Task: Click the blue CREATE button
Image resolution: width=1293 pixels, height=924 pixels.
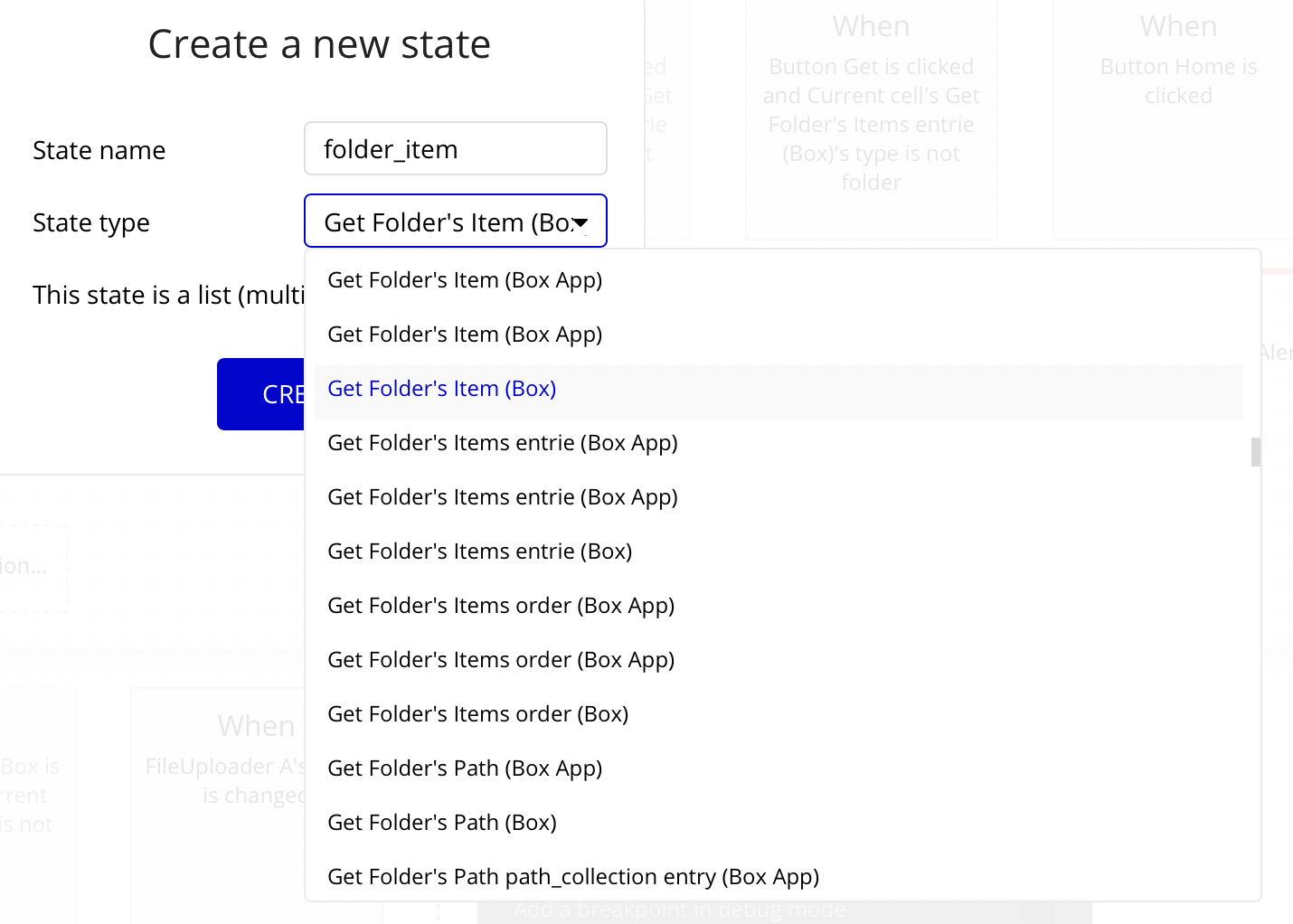Action: click(x=261, y=394)
